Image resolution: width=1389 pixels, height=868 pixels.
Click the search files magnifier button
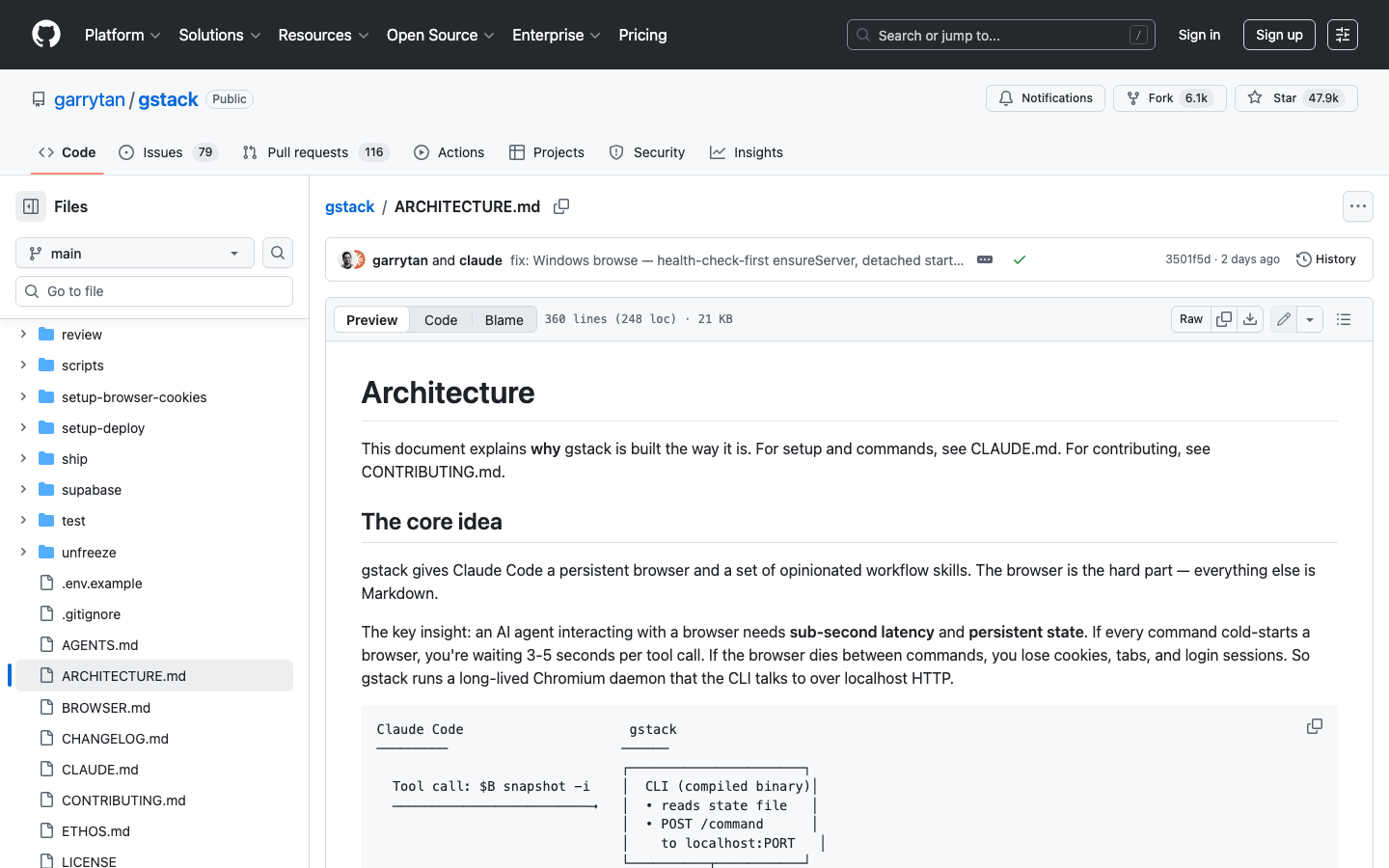278,253
